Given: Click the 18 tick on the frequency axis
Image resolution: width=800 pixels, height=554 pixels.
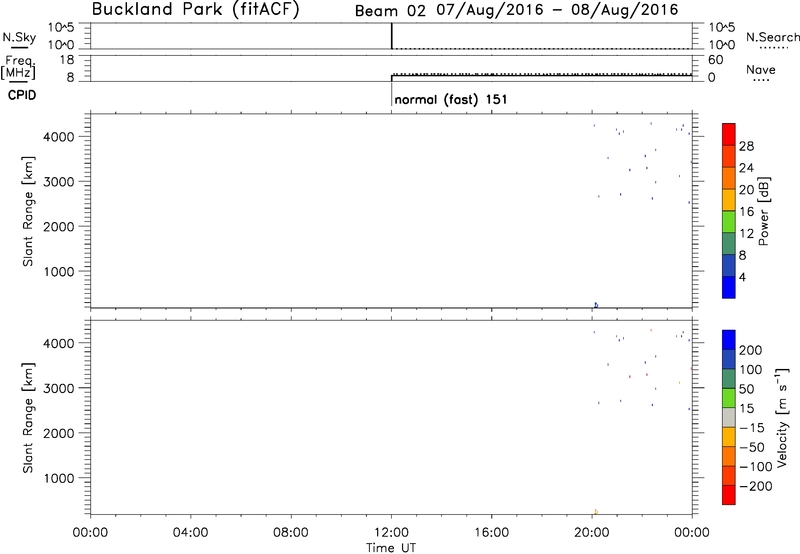Looking at the screenshot, I should click(67, 60).
